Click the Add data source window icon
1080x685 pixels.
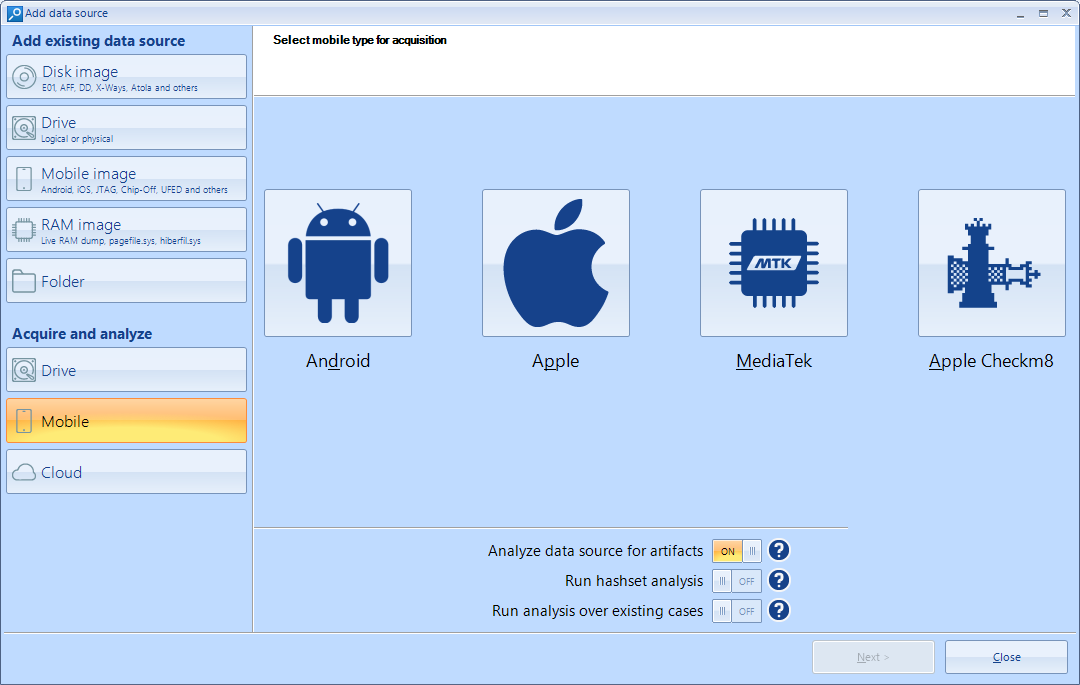point(14,13)
